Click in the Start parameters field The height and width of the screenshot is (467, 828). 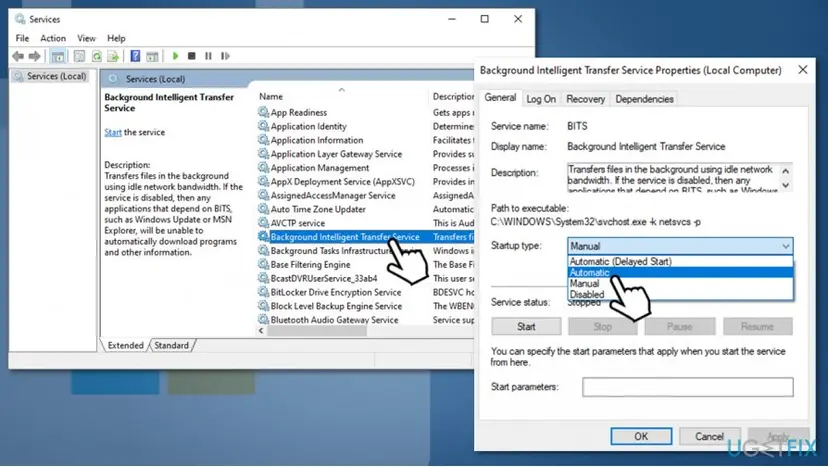pos(688,387)
